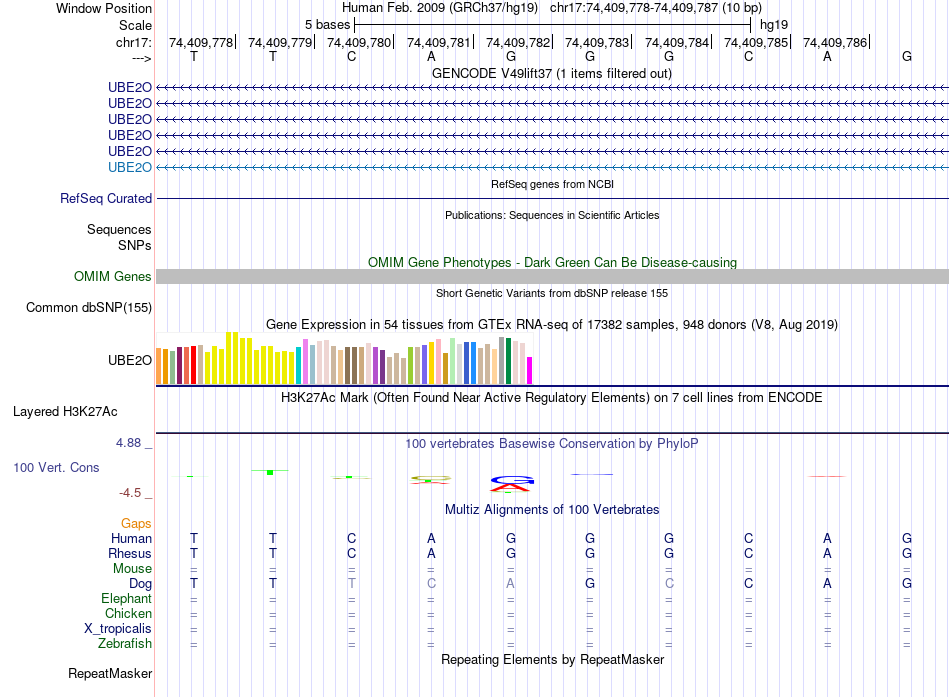Click the 4.88 PhyloP upper scale value
Image resolution: width=950 pixels, height=697 pixels.
[128, 443]
